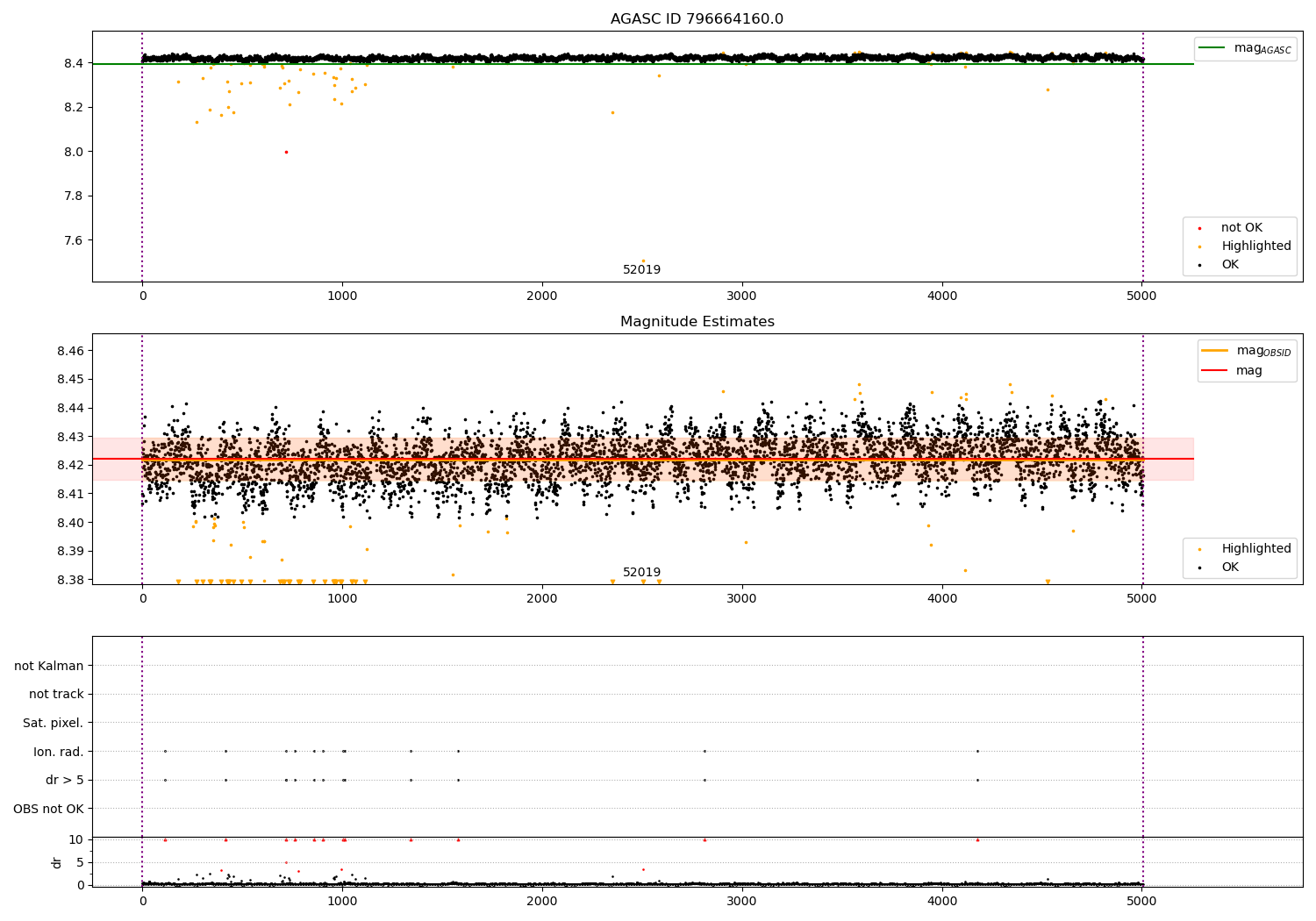The image size is (1316, 921).
Task: Click the 'AGASC ID 796664160.0' plot title
Action: [697, 19]
